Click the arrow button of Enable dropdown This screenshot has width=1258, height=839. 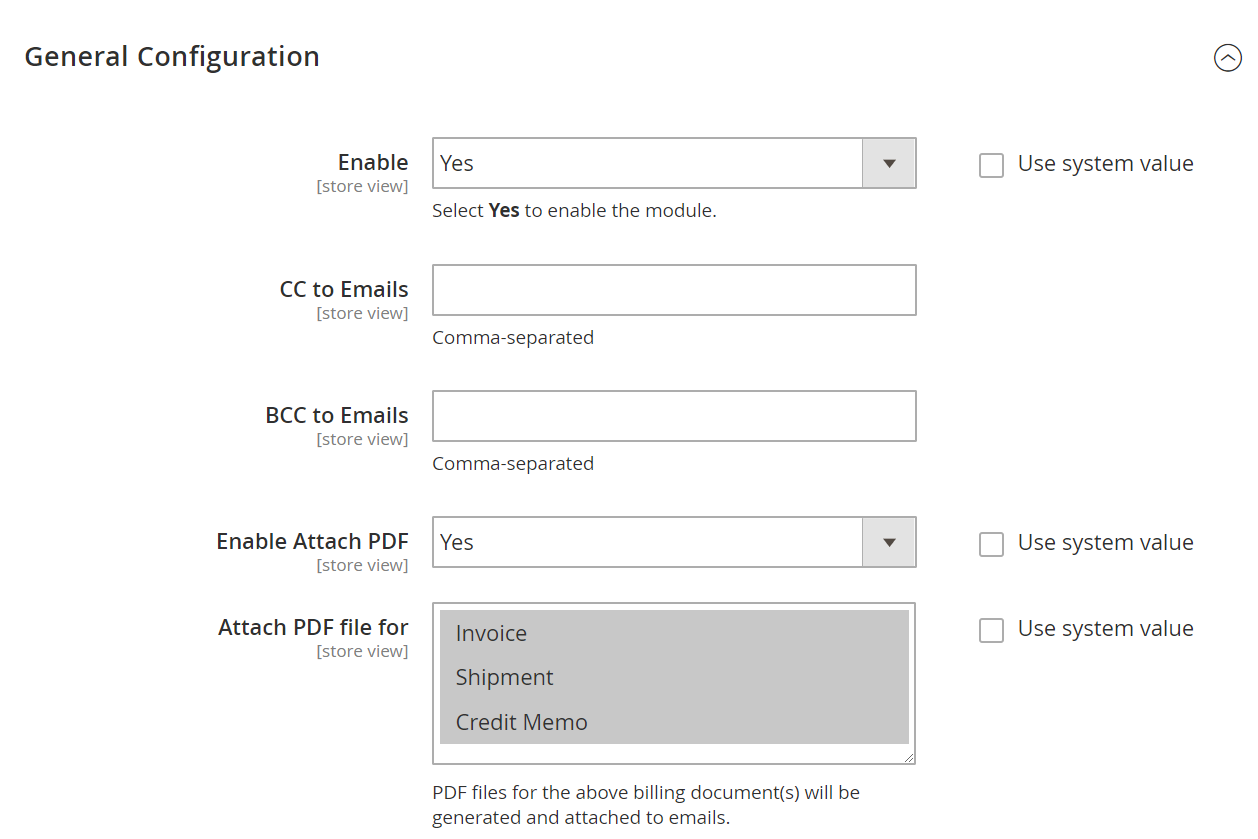(x=889, y=163)
